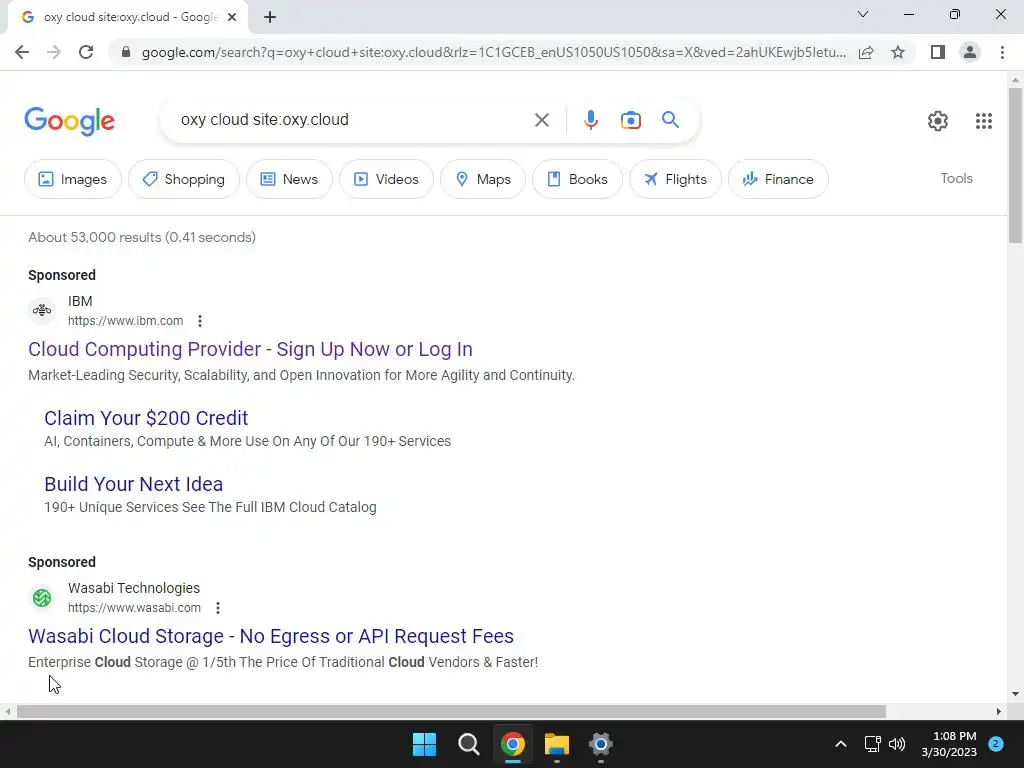Go back to the previous page

coord(22,52)
